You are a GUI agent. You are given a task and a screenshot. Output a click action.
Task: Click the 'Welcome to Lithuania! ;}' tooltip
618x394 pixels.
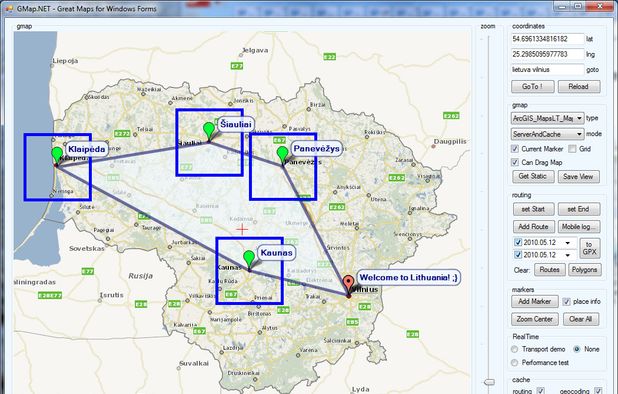(x=409, y=277)
